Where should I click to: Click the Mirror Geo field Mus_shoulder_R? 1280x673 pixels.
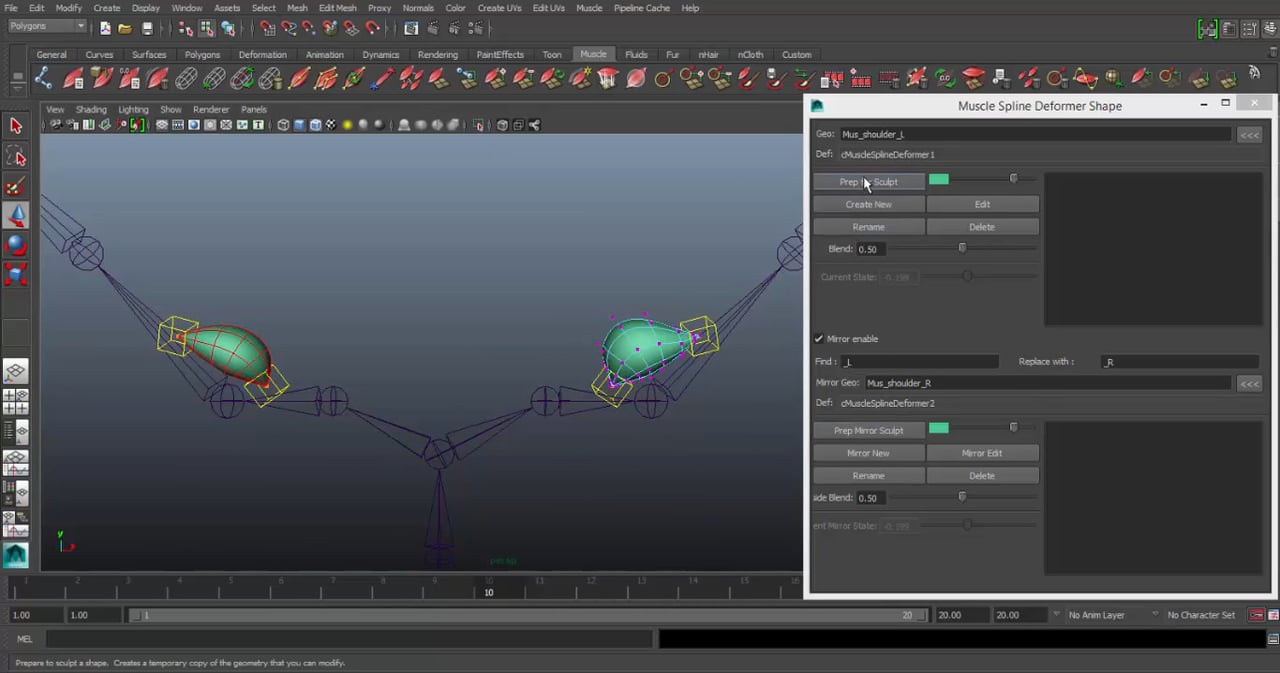click(1047, 383)
